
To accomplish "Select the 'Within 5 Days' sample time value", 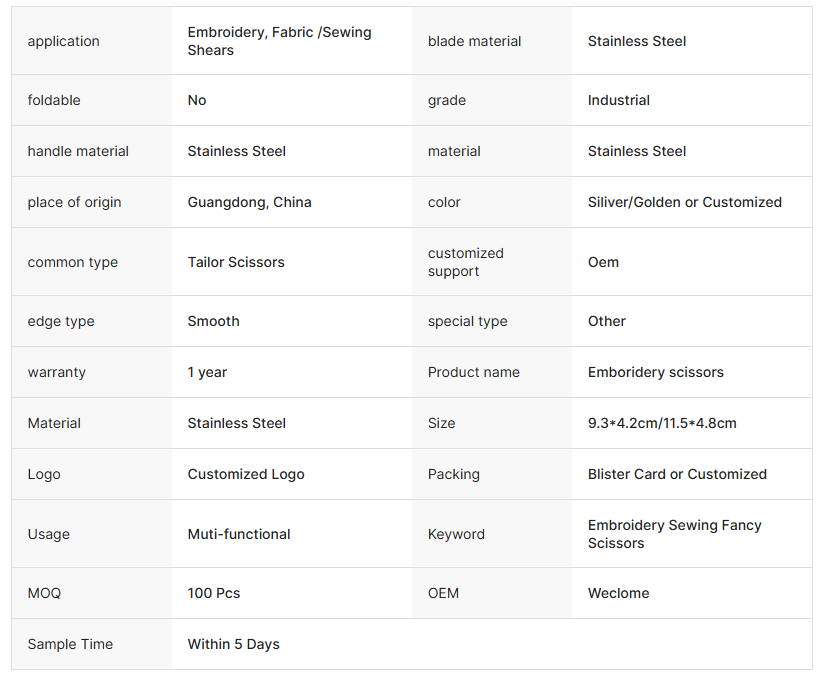I will [x=234, y=644].
